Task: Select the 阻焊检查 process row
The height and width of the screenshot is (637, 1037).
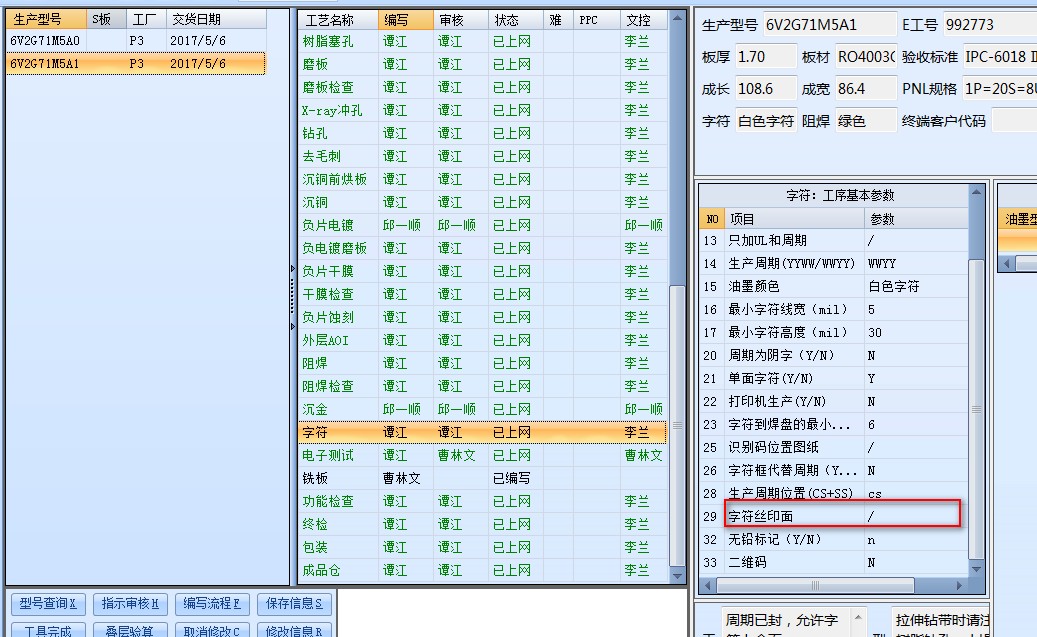Action: (x=483, y=386)
